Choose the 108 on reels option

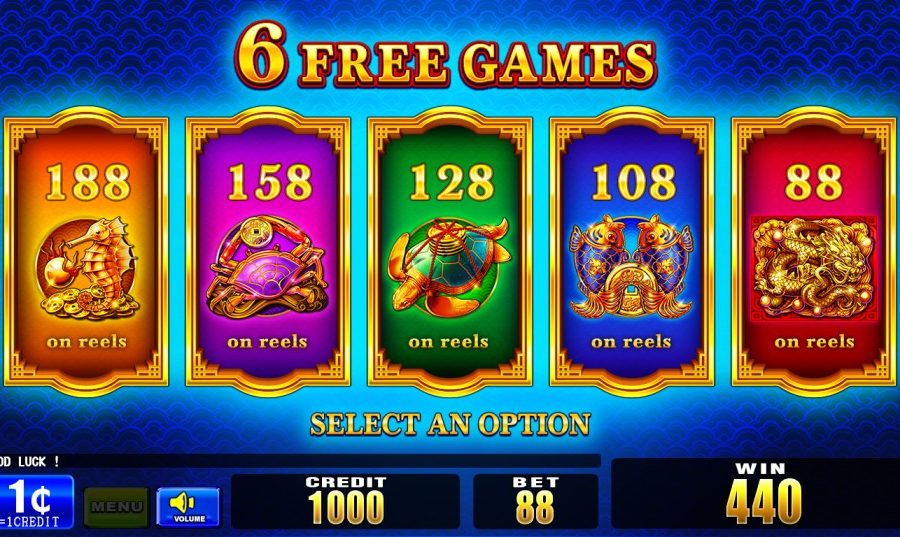pos(632,251)
